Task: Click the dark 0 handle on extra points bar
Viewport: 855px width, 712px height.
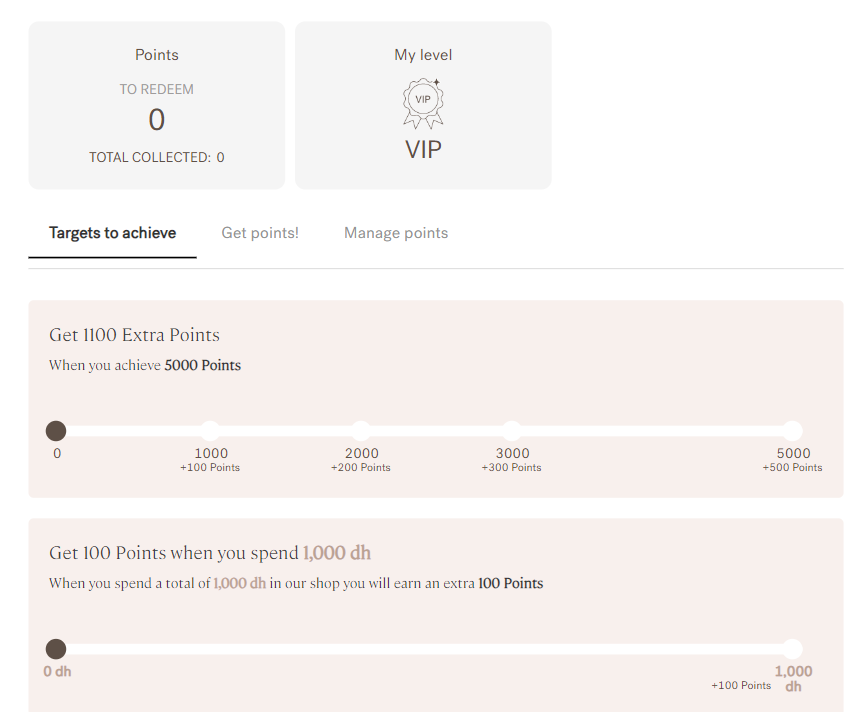Action: (56, 431)
